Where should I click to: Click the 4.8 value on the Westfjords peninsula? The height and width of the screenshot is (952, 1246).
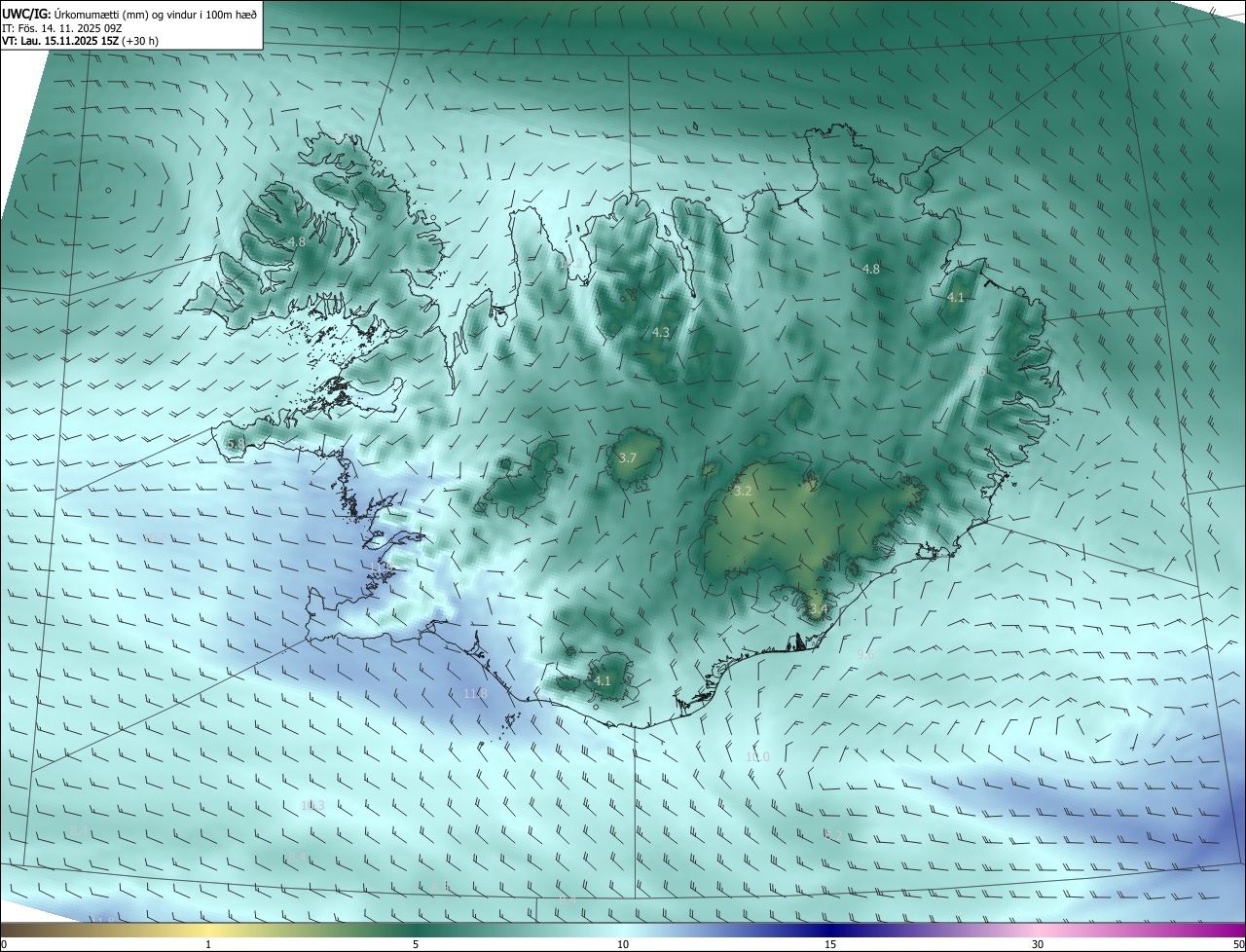[x=297, y=241]
